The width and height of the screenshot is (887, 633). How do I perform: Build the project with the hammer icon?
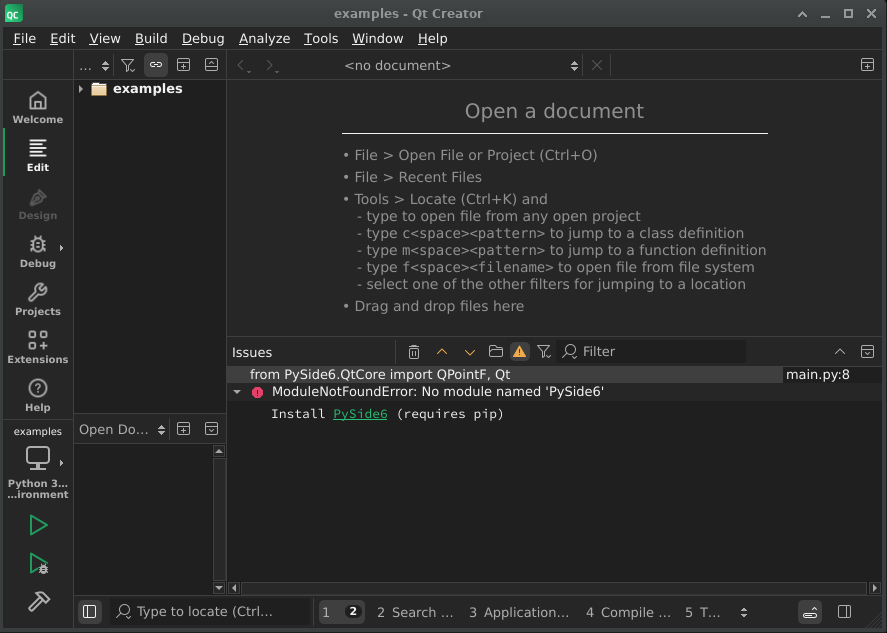38,601
